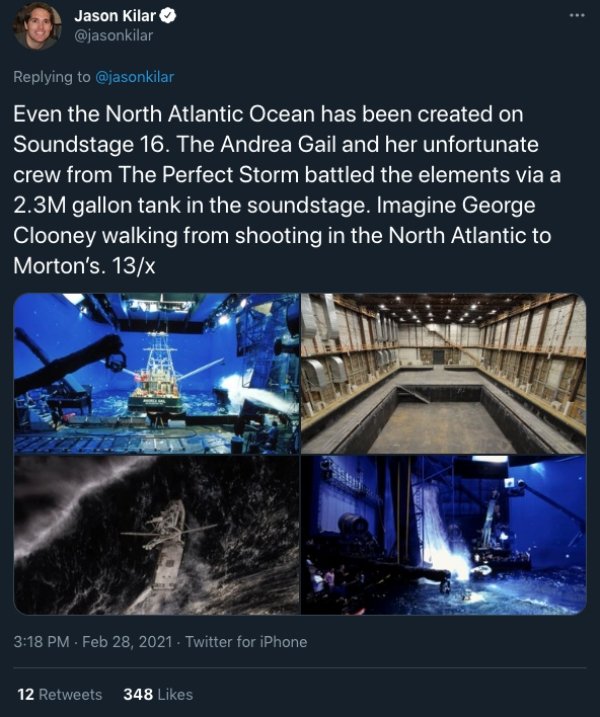Viewport: 600px width, 717px height.
Task: Click the 3:18 PM timestamp
Action: click(x=41, y=642)
